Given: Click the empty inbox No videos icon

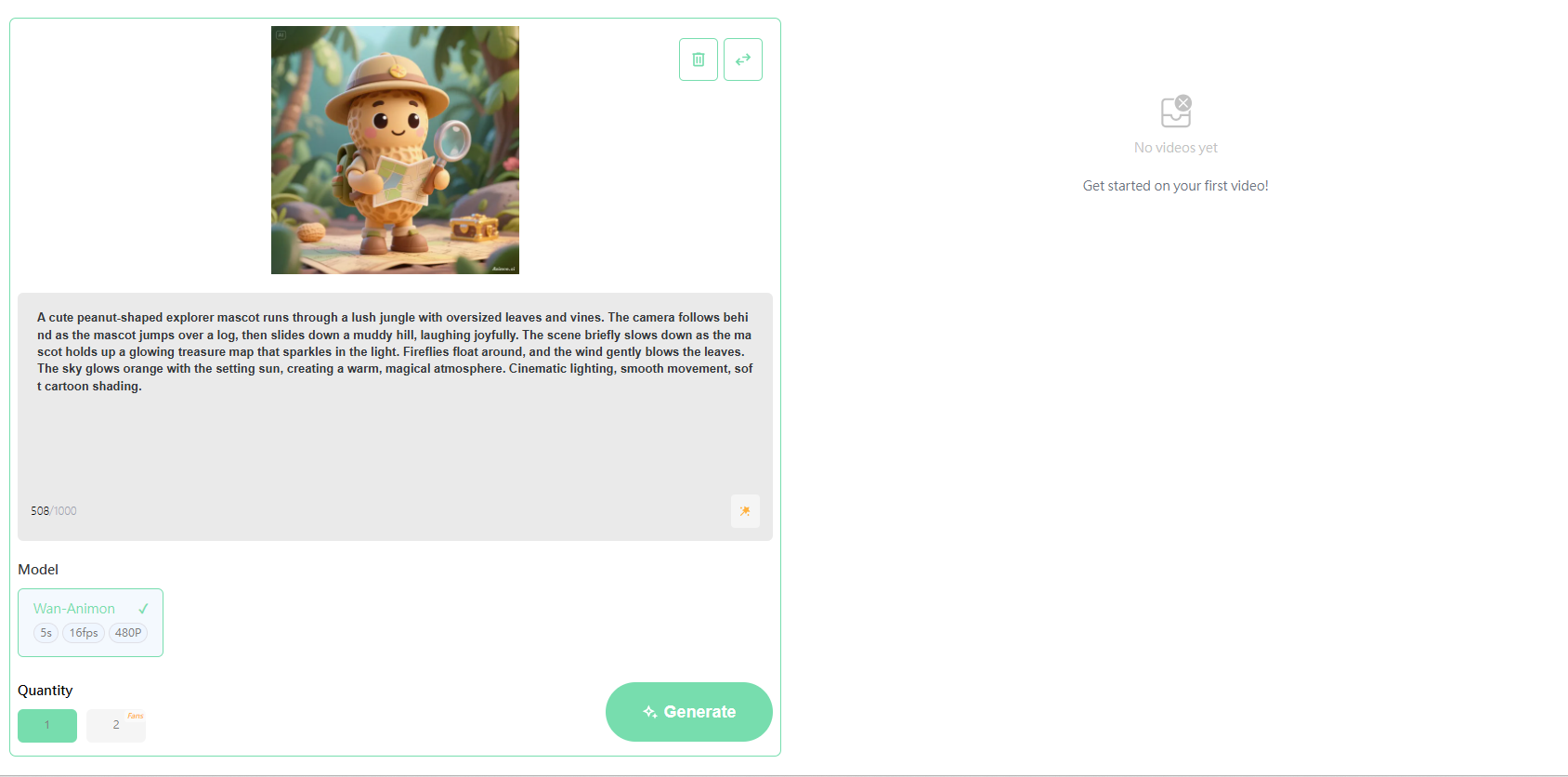Looking at the screenshot, I should click(x=1176, y=111).
